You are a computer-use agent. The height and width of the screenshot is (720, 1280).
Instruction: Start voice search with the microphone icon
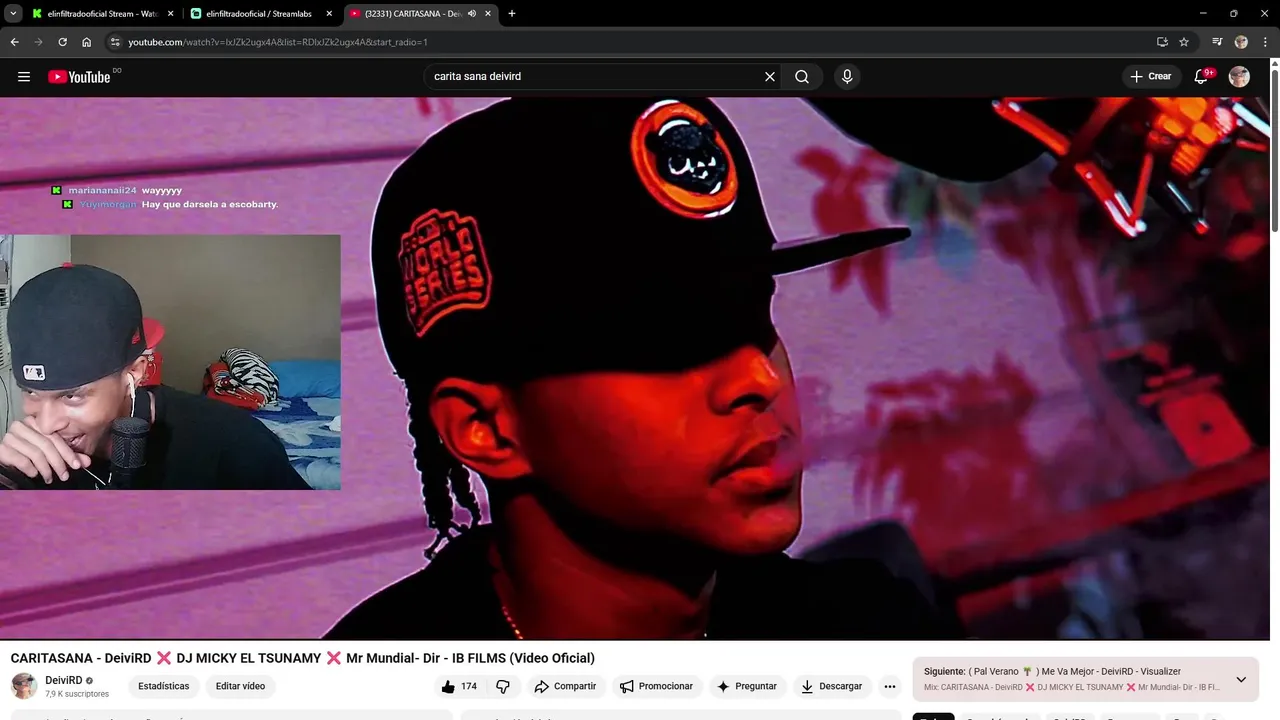pos(847,77)
